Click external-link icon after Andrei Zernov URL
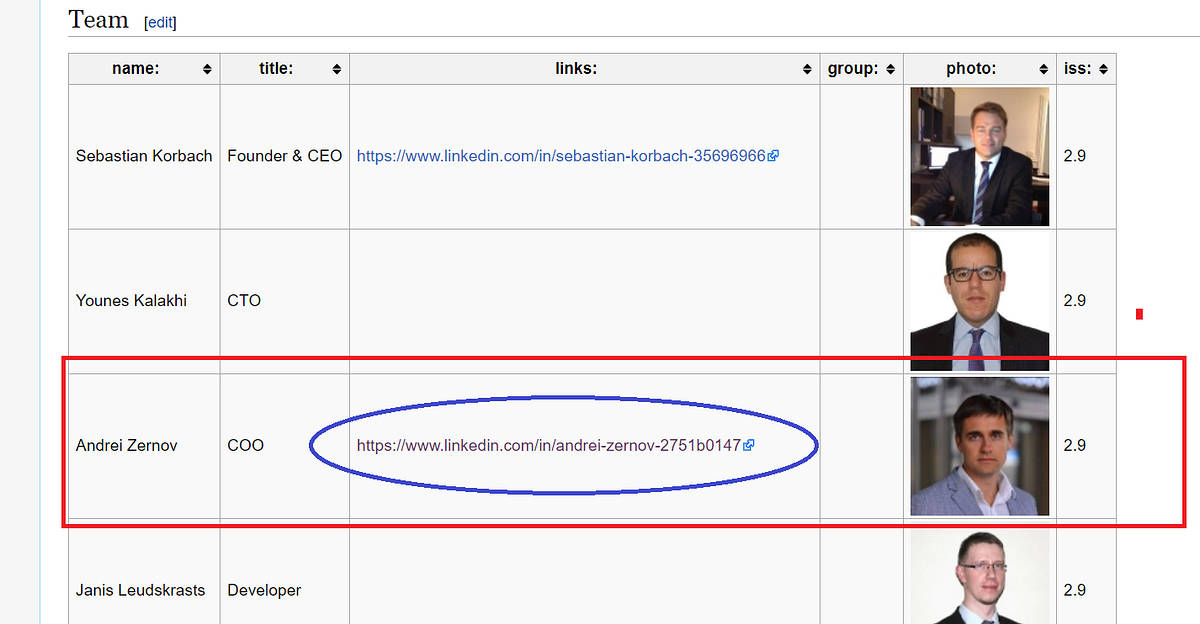The height and width of the screenshot is (624, 1200). (x=748, y=445)
